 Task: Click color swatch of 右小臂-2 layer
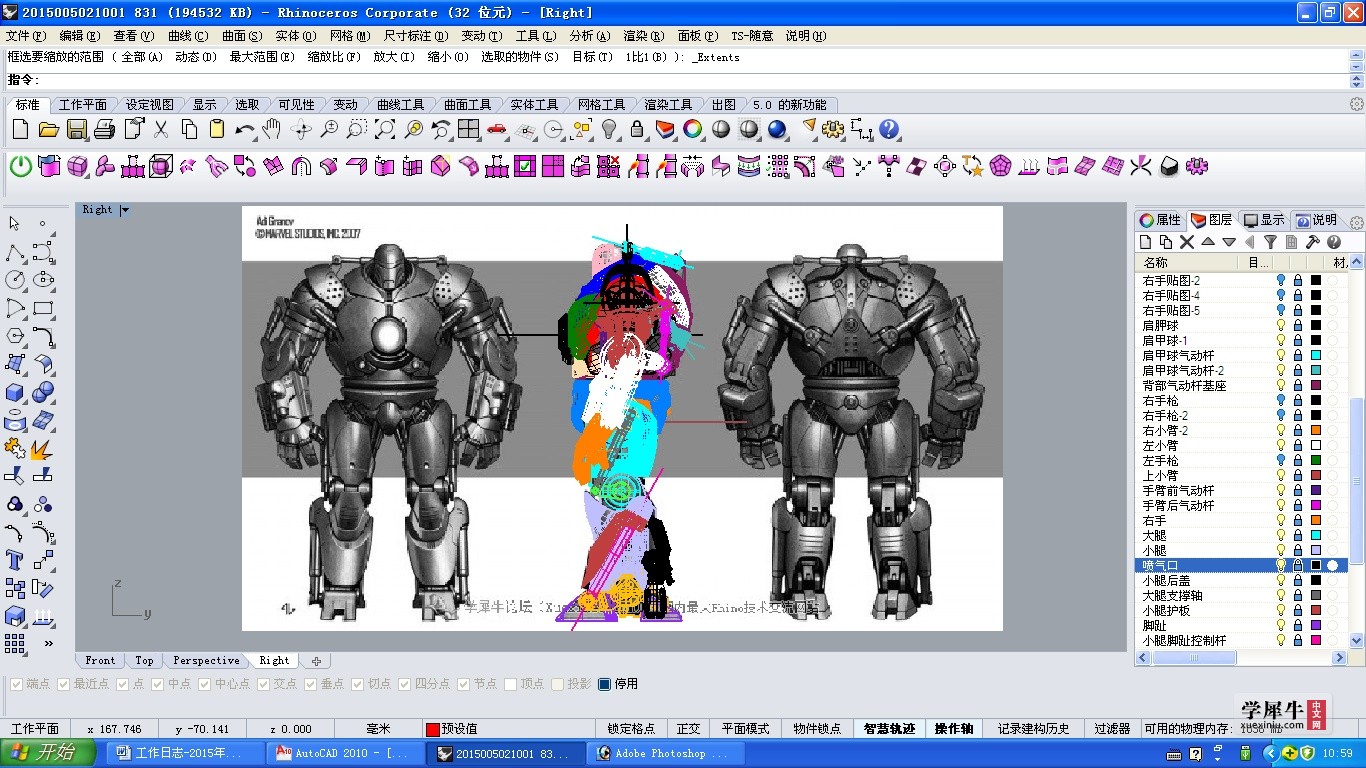(x=1316, y=430)
